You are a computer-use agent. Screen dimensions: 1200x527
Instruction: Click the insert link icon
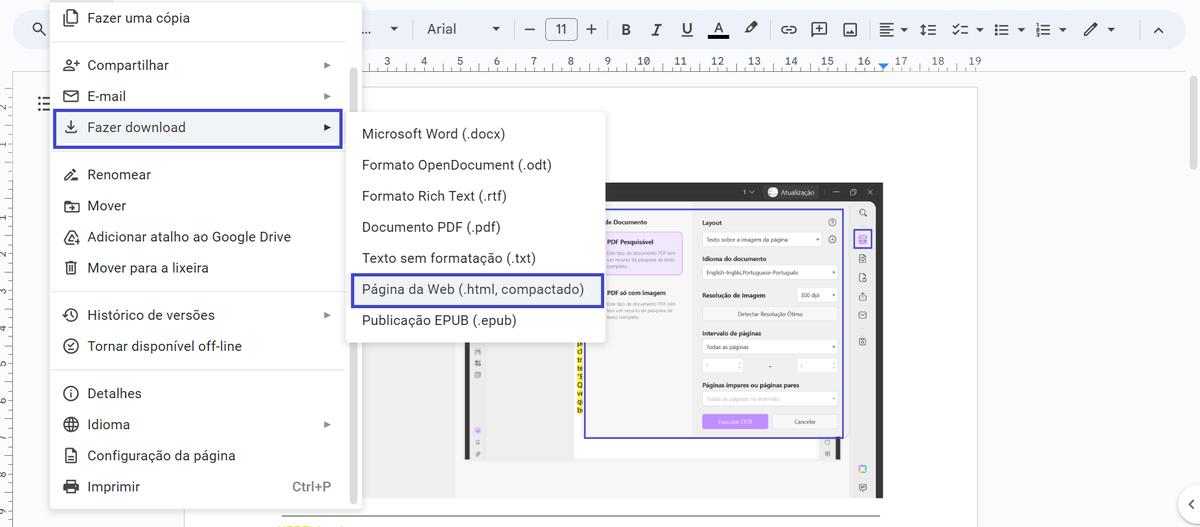tap(788, 29)
